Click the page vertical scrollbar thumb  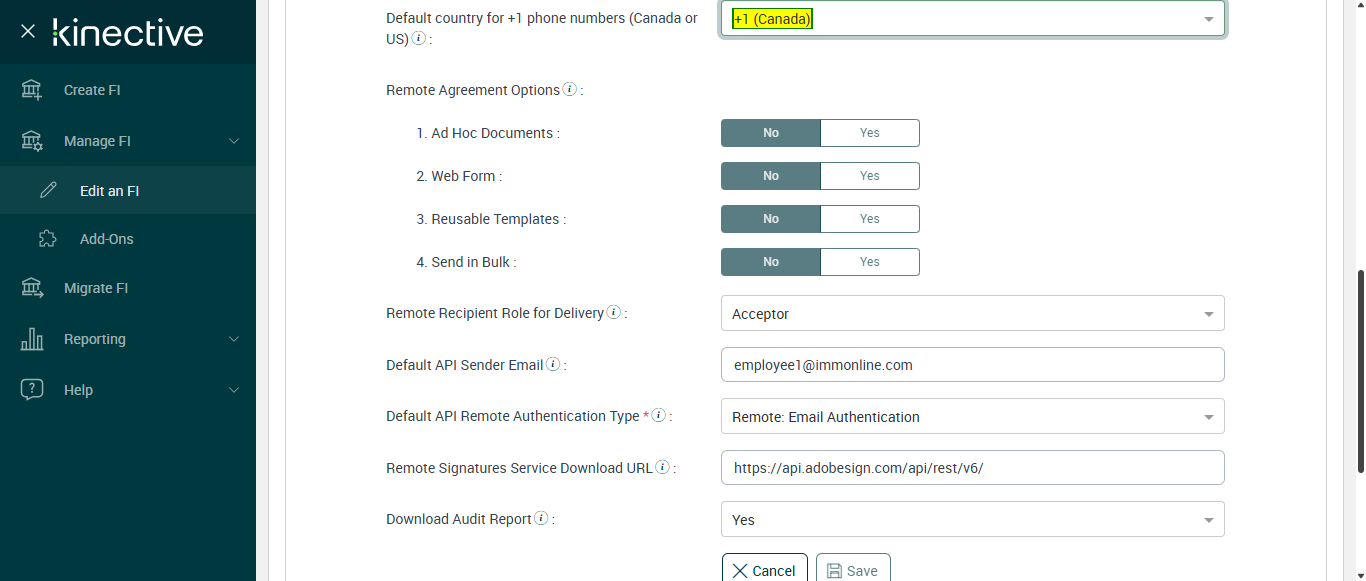[x=1360, y=370]
